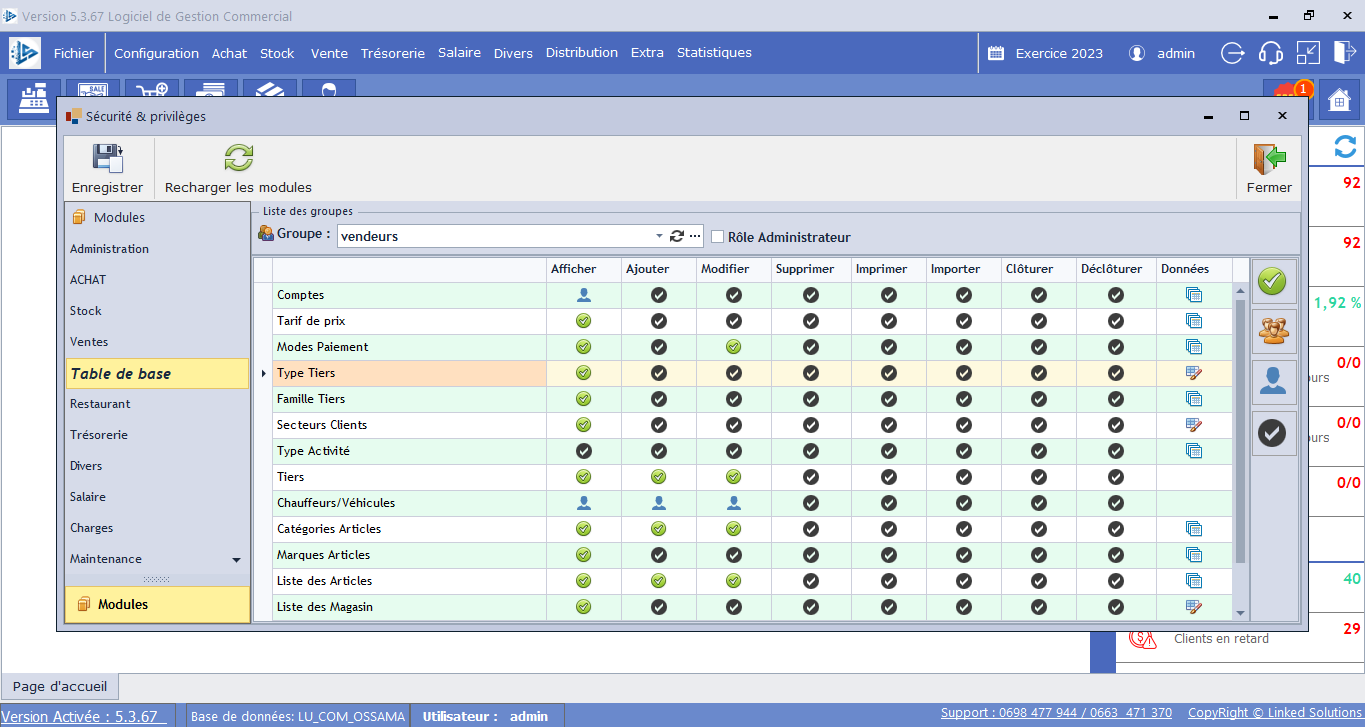Viewport: 1365px width, 727px height.
Task: Toggle Ajouter permission for Tiers row
Action: 658,477
